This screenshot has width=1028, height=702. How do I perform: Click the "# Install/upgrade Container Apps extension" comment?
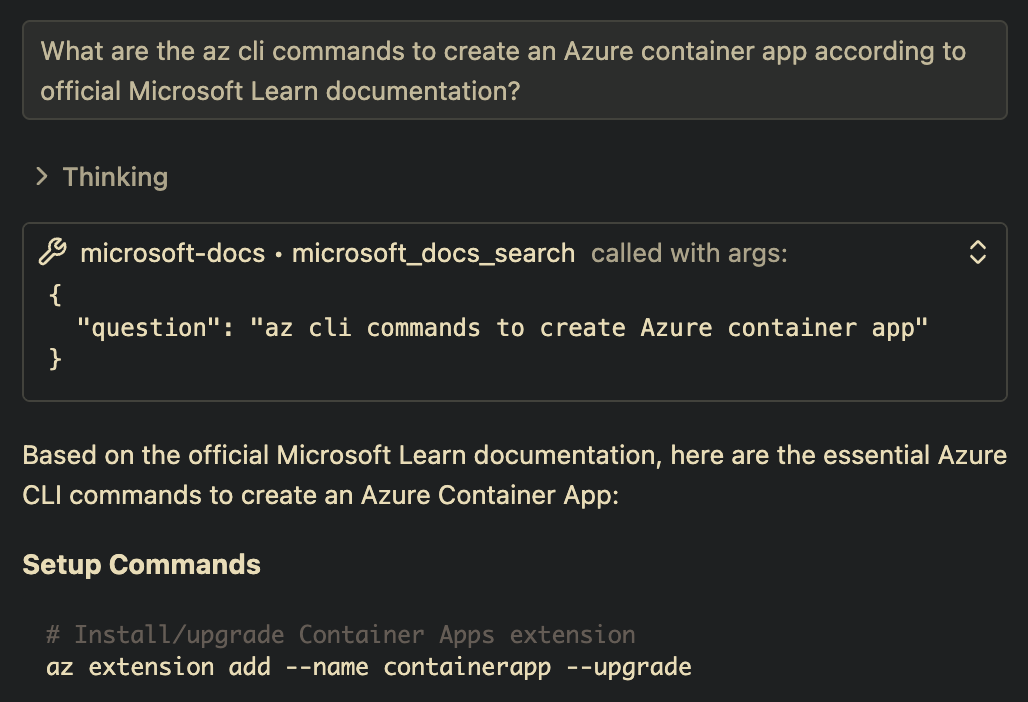pos(341,634)
